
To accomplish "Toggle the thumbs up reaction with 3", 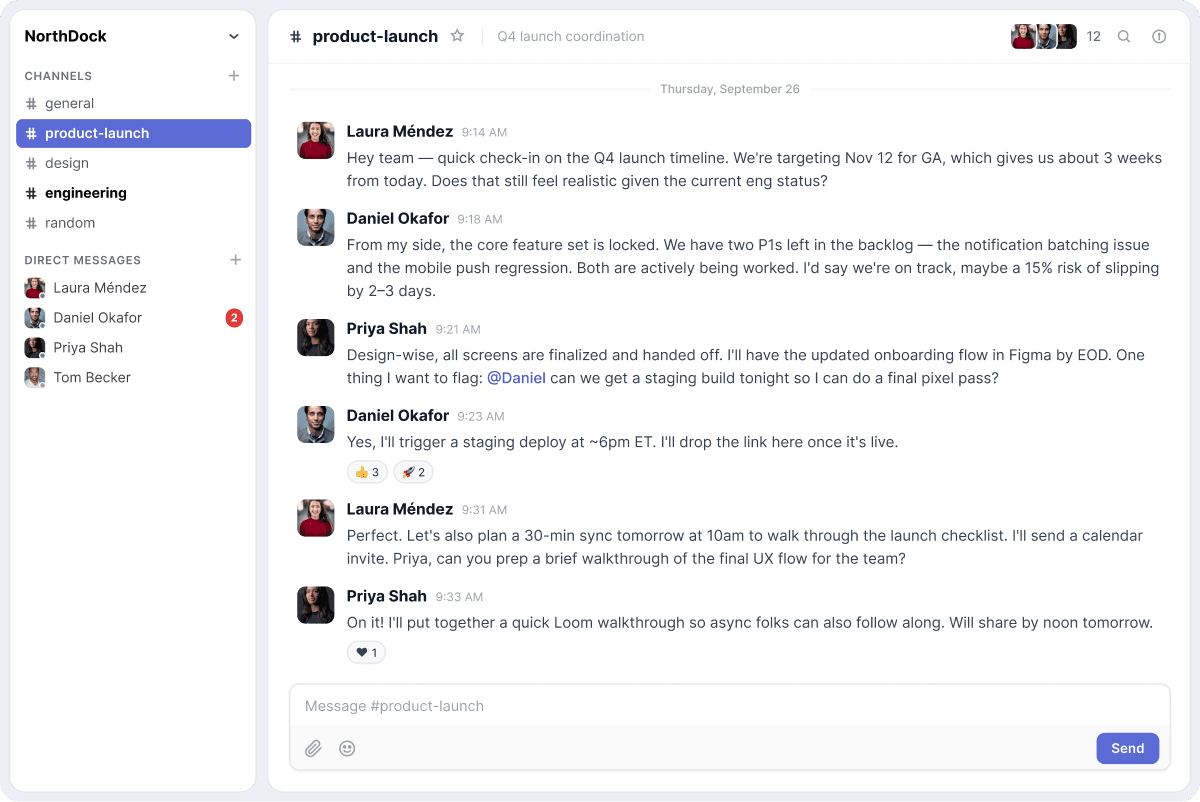I will click(367, 472).
